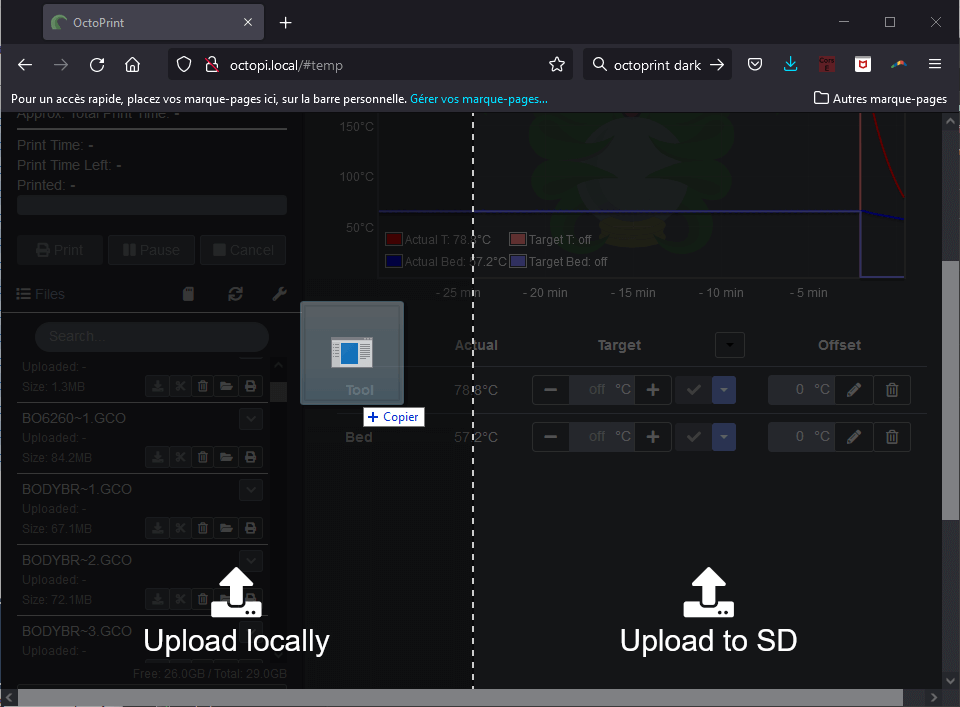Screen dimensions: 960x707
Task: Expand details for BO6260~1.GCO
Action: pos(250,419)
